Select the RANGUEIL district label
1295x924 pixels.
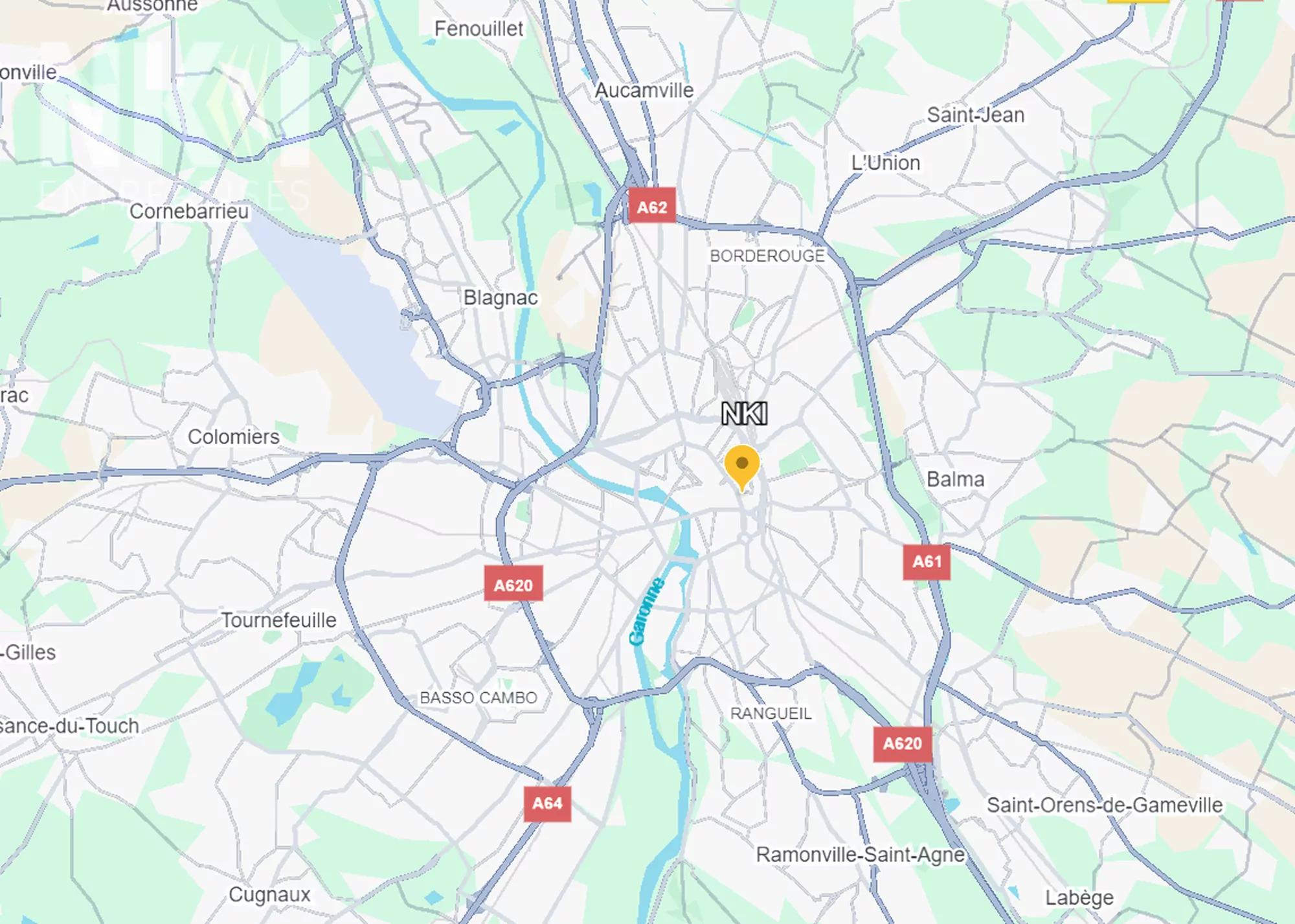pos(771,714)
